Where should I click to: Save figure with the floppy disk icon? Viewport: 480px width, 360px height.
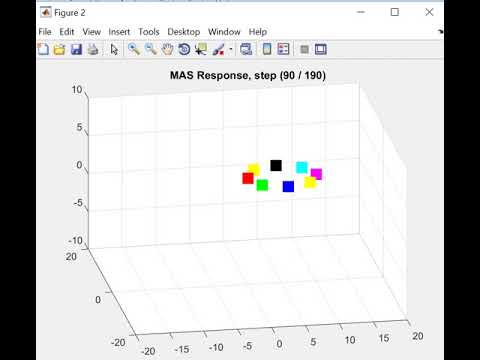click(x=76, y=49)
